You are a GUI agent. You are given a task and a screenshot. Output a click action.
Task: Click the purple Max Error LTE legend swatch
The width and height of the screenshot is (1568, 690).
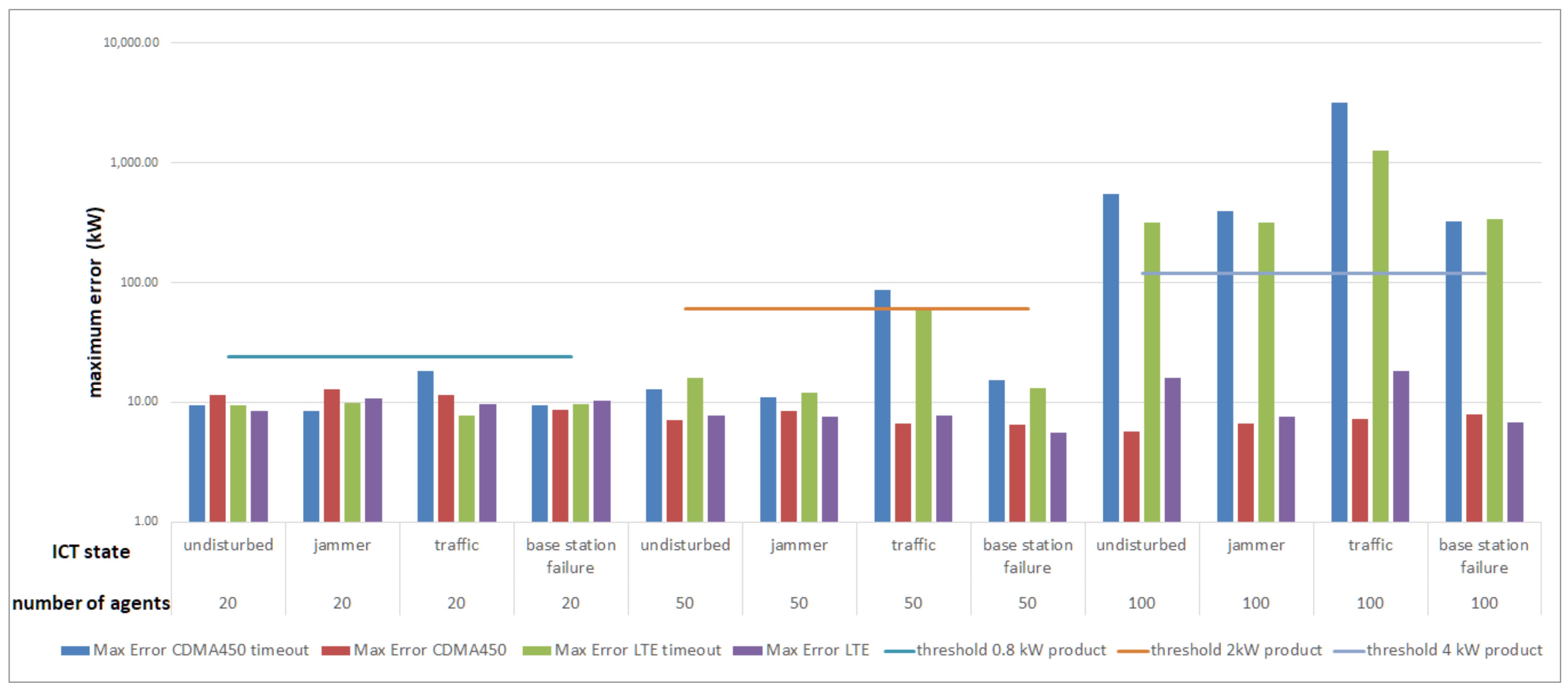747,650
